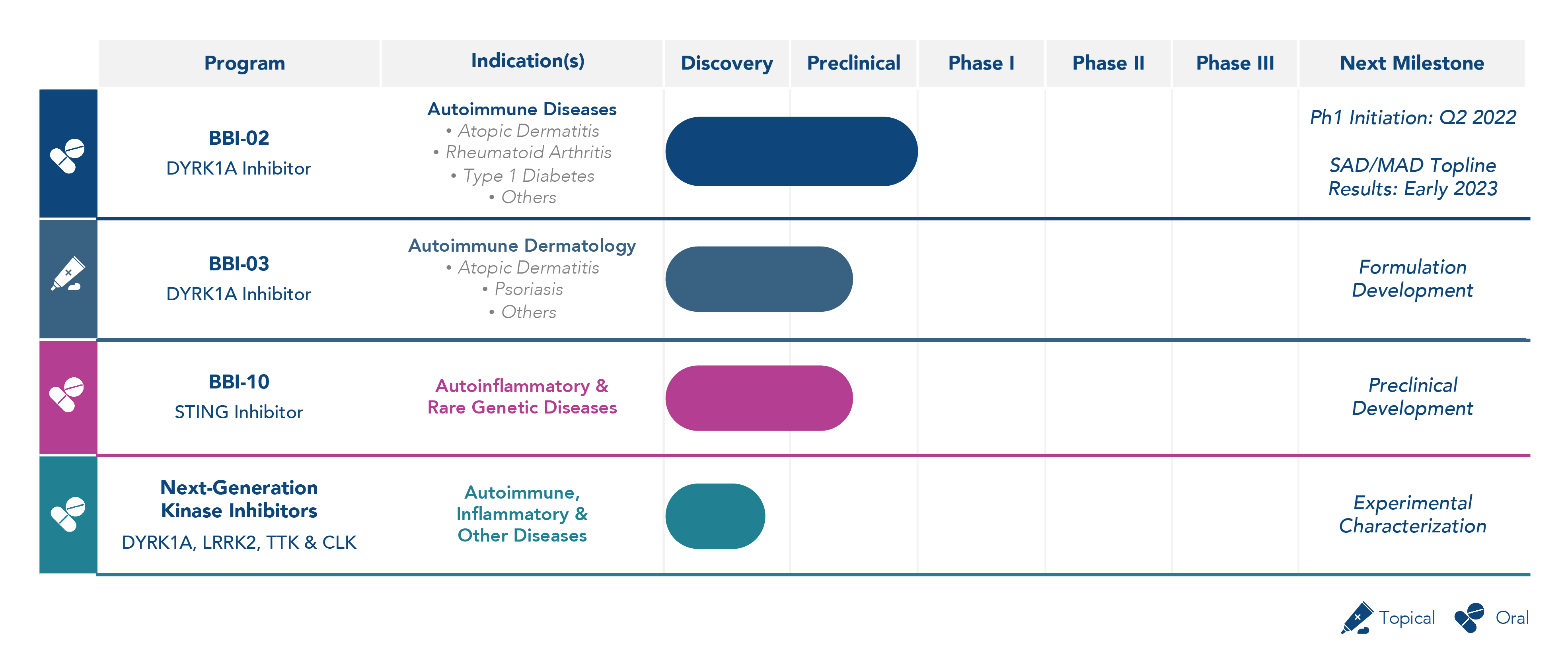Click the Phase II column header
The width and height of the screenshot is (1568, 664).
click(x=1108, y=63)
